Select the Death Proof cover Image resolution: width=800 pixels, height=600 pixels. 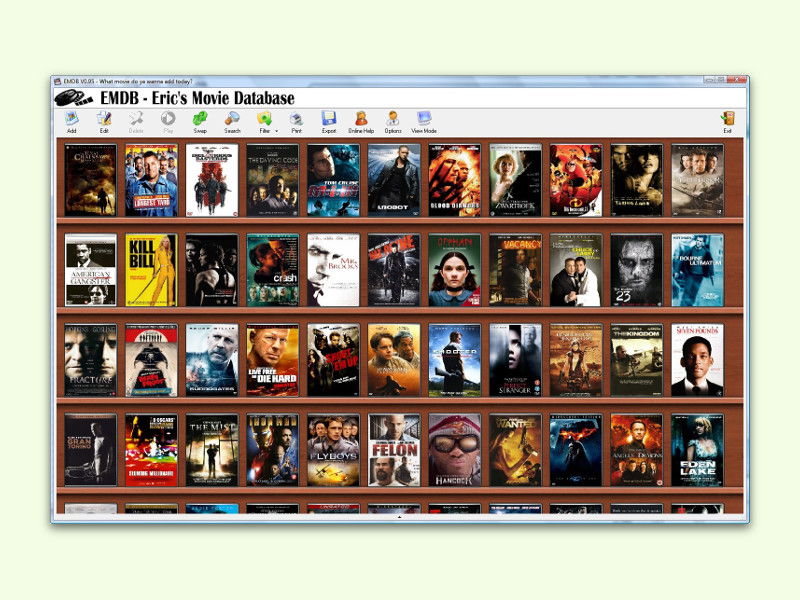152,360
